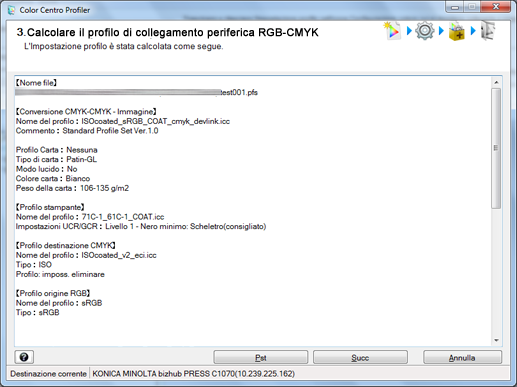The image size is (517, 387).
Task: Click the 71C-1_61C-1_COAT.icc printer profile name
Action: pyautogui.click(x=123, y=217)
